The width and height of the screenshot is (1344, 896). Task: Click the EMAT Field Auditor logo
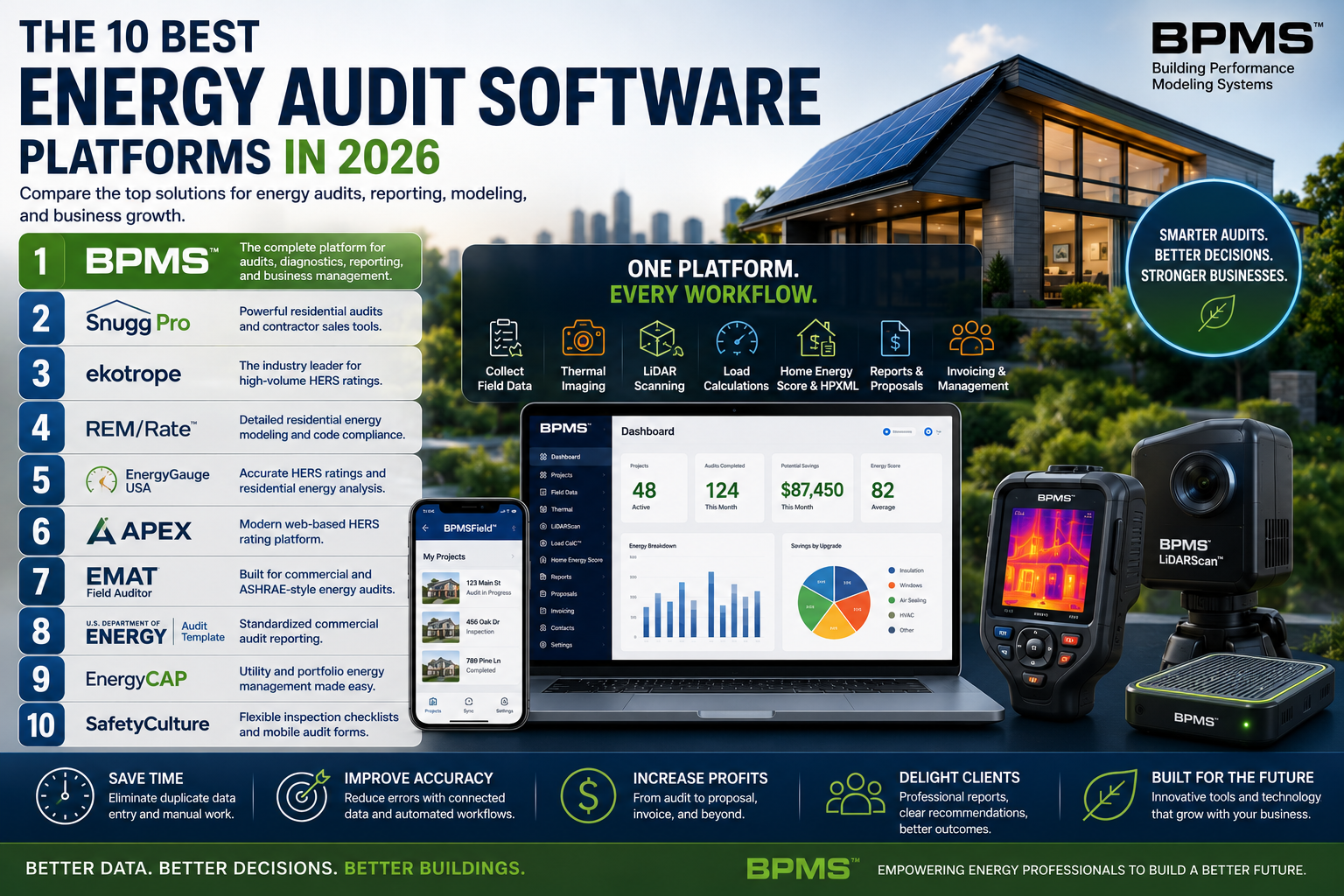coord(122,582)
